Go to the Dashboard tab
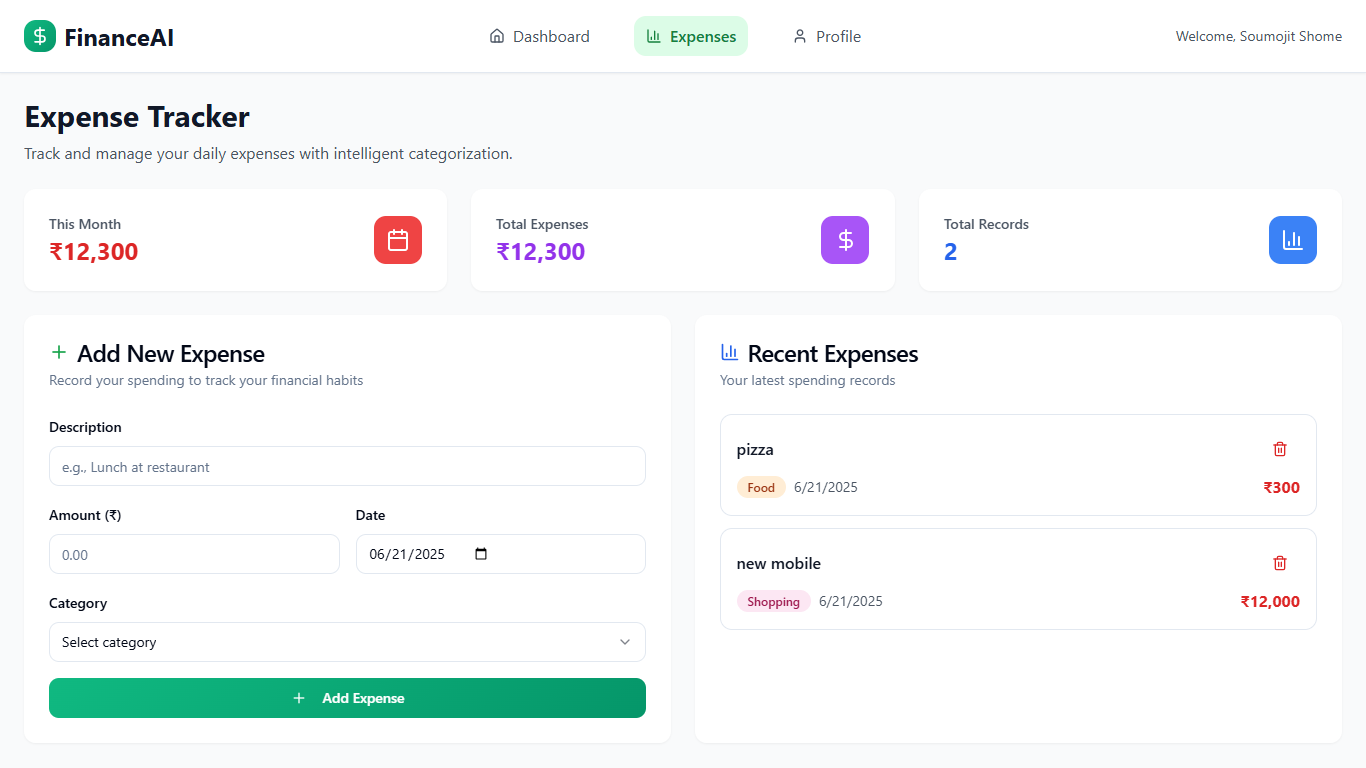1366x768 pixels. (x=540, y=36)
